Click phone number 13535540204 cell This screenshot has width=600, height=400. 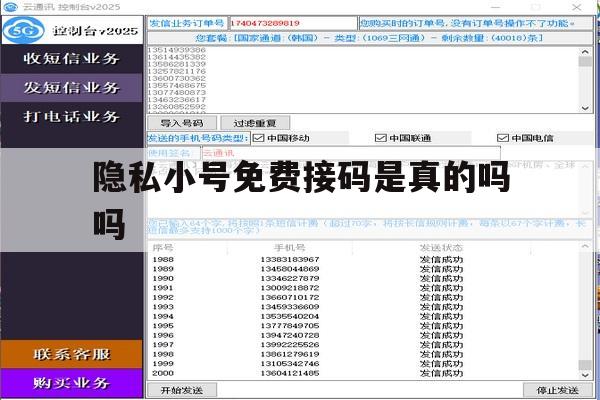click(x=290, y=316)
